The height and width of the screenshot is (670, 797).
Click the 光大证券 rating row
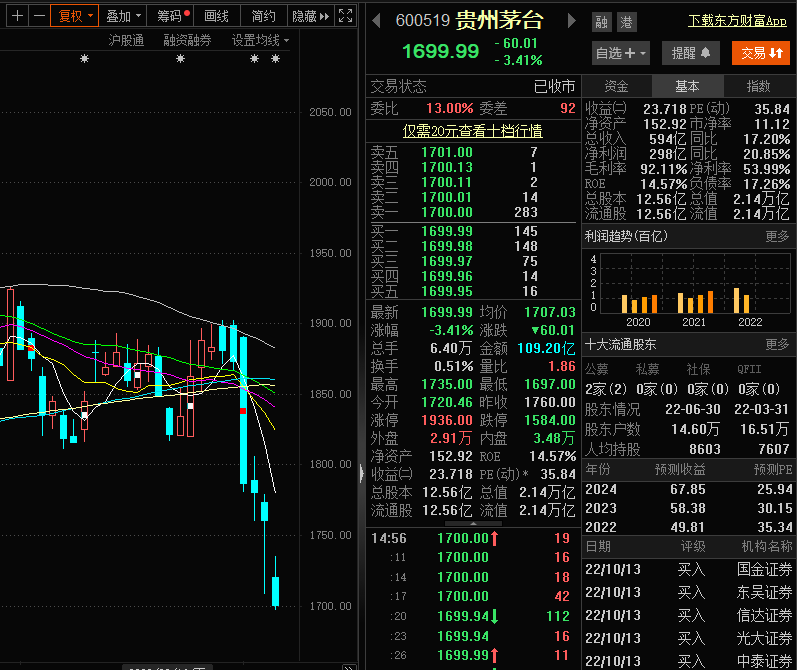click(688, 638)
